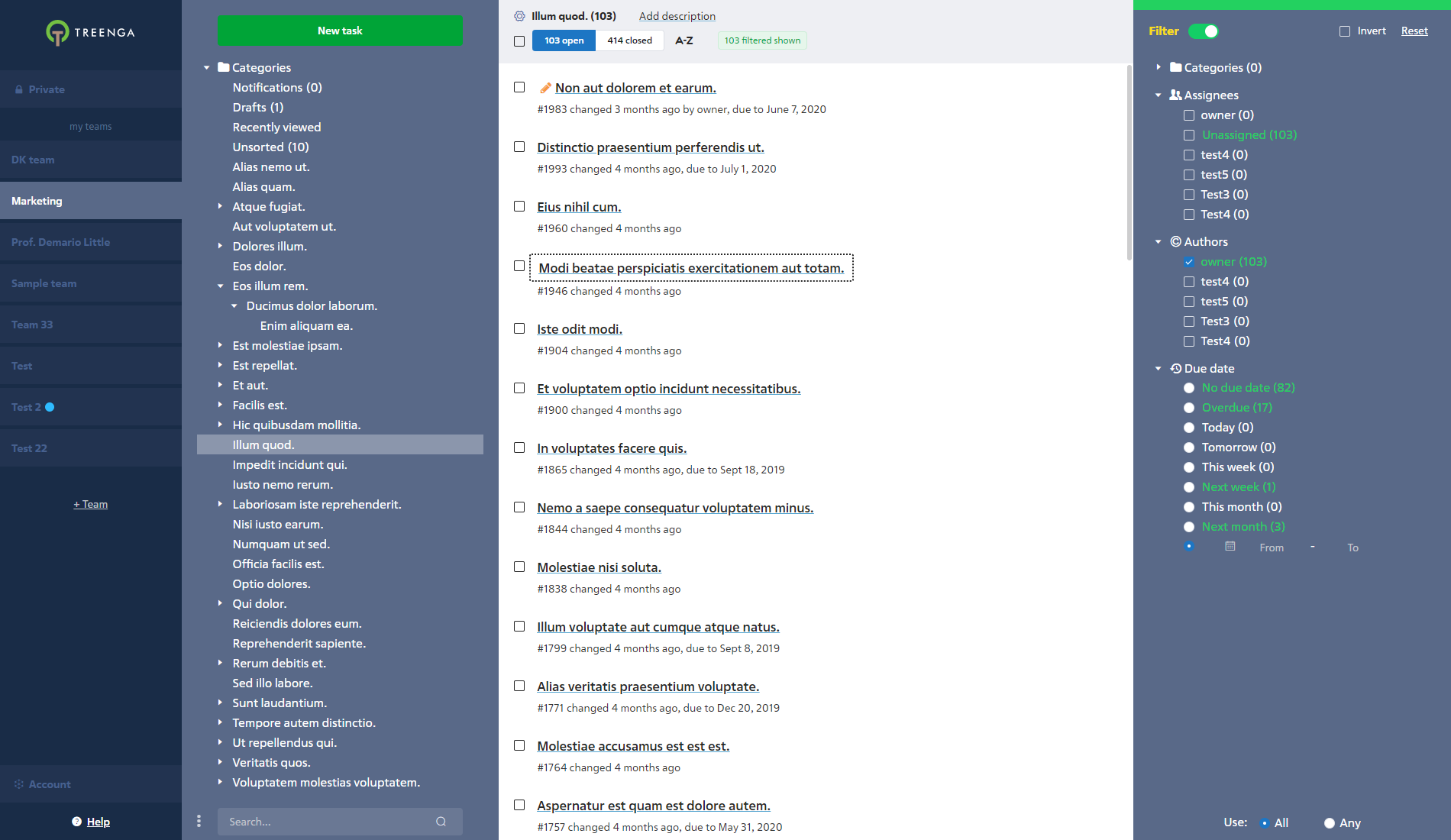Collapse the Assignees filter section
1451x840 pixels.
tap(1158, 95)
